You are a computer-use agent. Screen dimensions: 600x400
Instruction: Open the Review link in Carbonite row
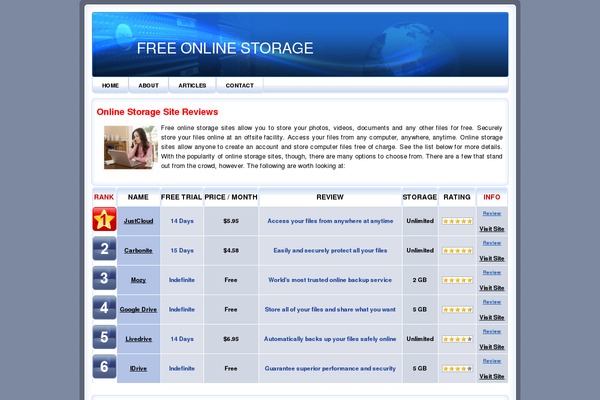[492, 243]
